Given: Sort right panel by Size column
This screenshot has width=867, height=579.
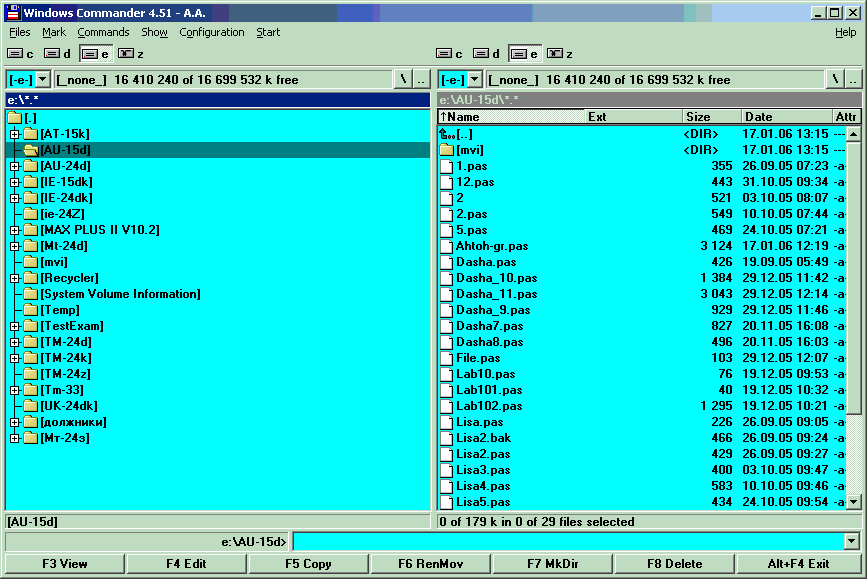Looking at the screenshot, I should [712, 117].
